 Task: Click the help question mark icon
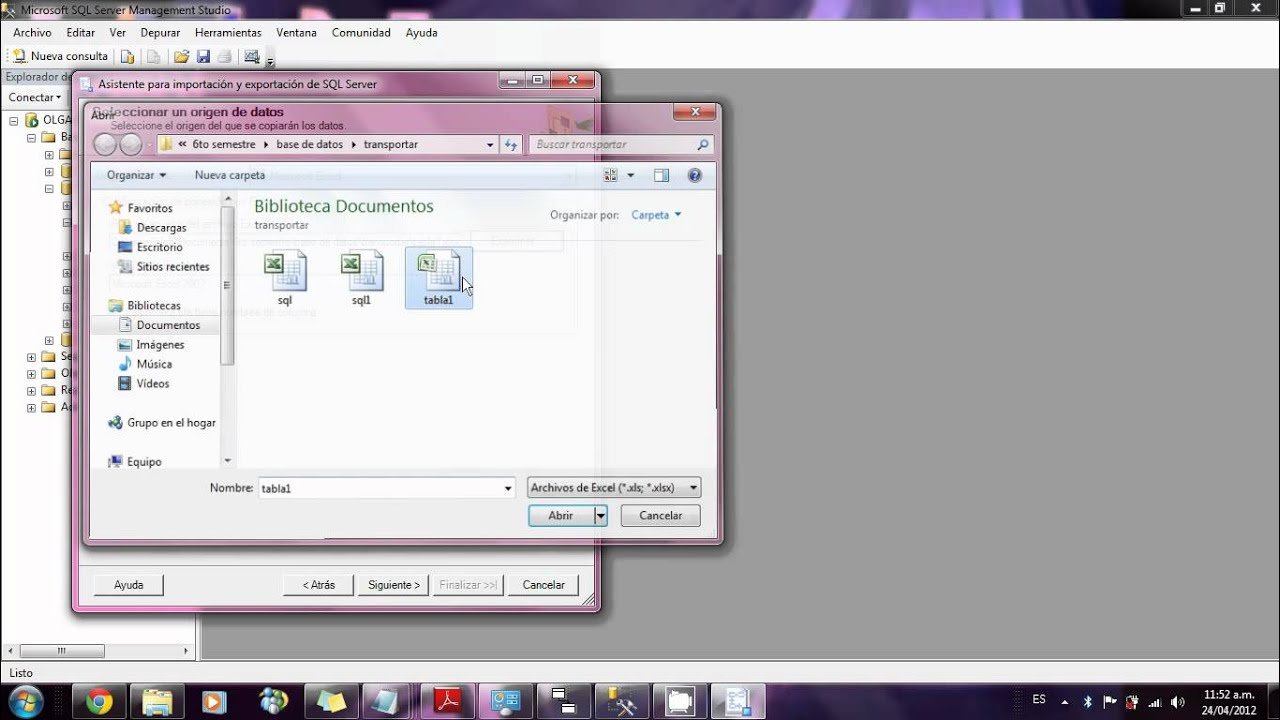click(695, 175)
